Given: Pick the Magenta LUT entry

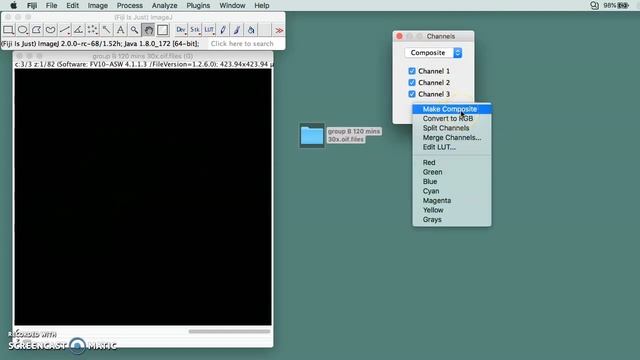Looking at the screenshot, I should coord(452,200).
